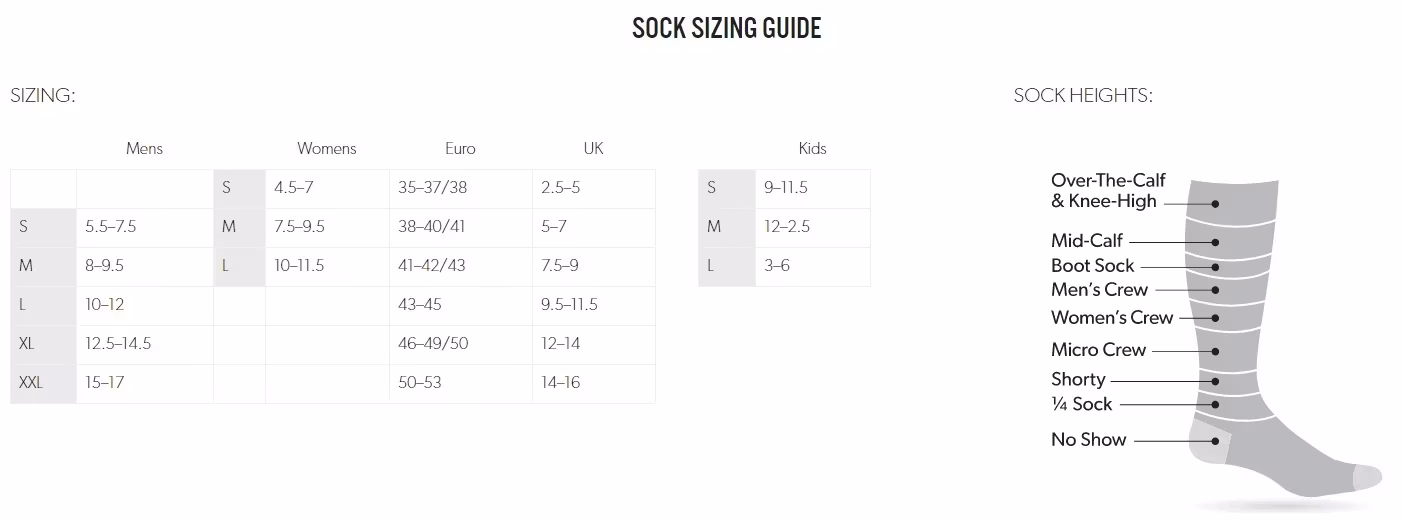
Task: Select the Kids size 12–2.5 cell
Action: pos(787,227)
